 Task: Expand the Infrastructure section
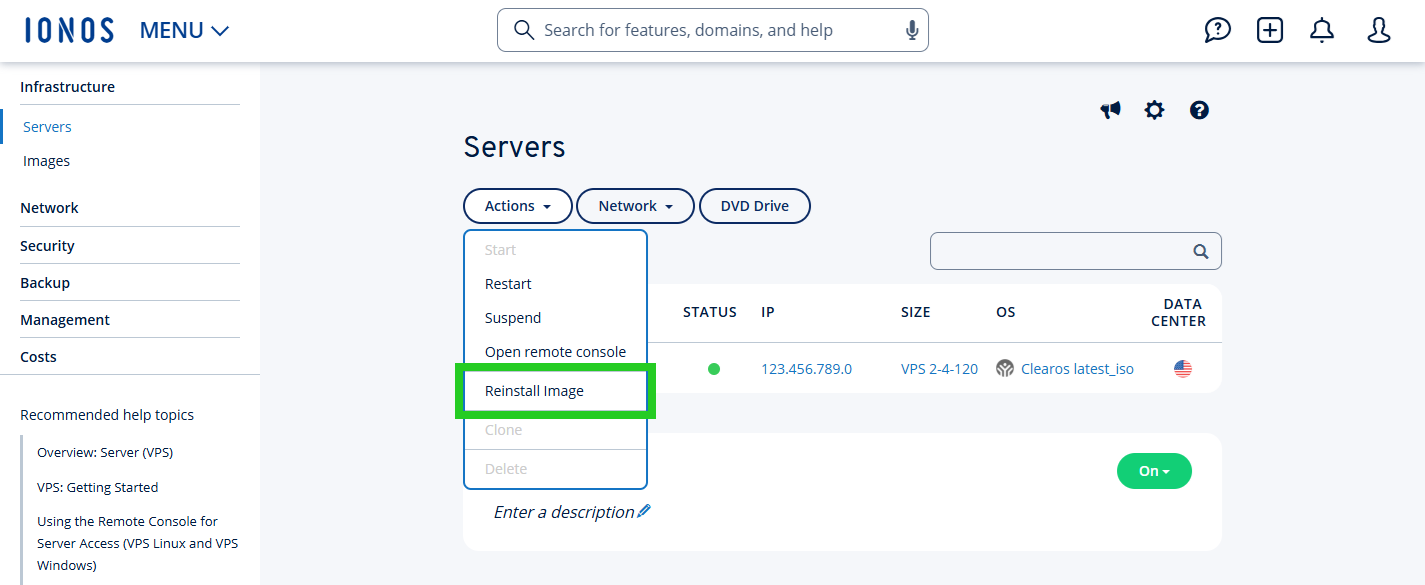click(x=67, y=87)
